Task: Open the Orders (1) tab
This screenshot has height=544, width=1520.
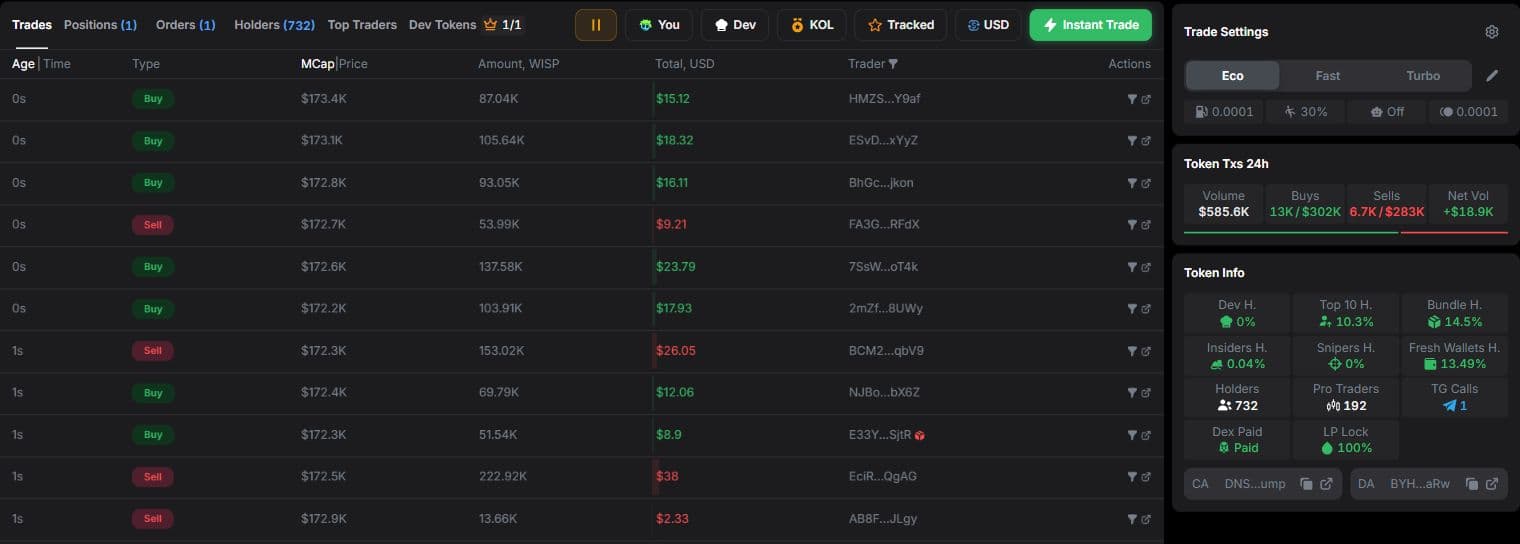Action: point(185,25)
